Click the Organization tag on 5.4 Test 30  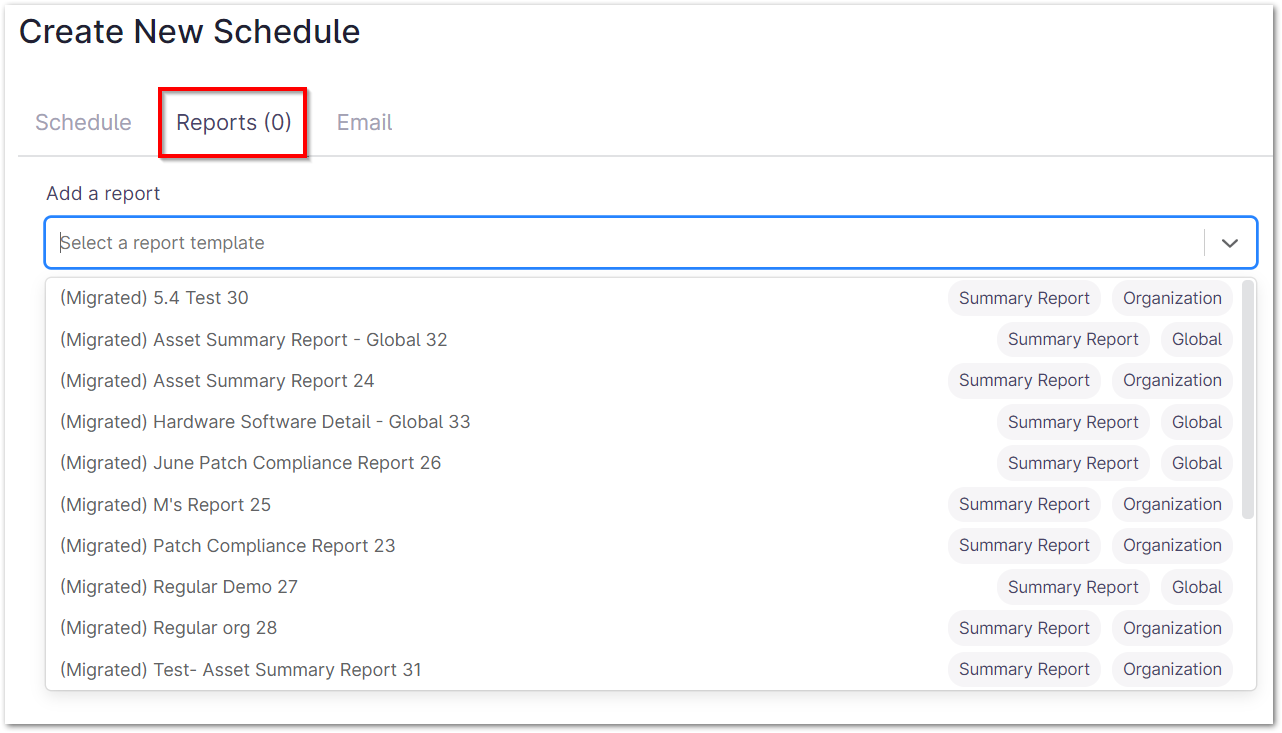click(x=1171, y=297)
